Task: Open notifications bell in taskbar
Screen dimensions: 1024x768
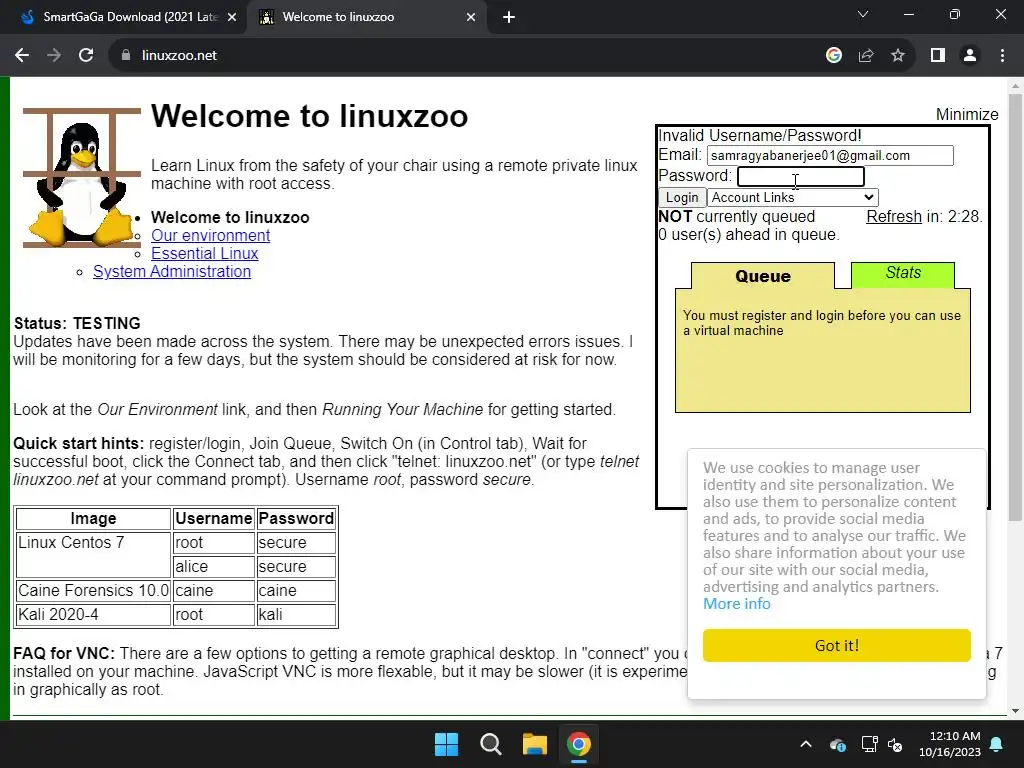Action: [997, 744]
